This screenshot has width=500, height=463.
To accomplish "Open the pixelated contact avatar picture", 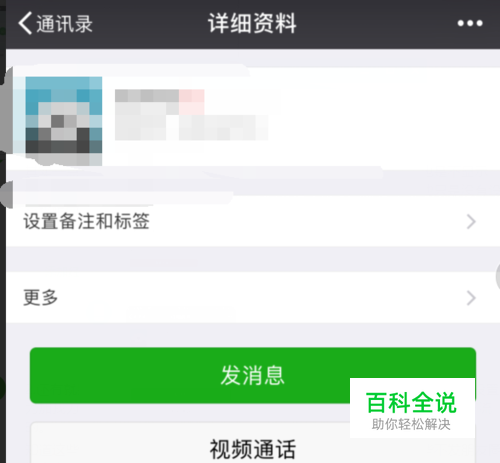I will pyautogui.click(x=64, y=115).
